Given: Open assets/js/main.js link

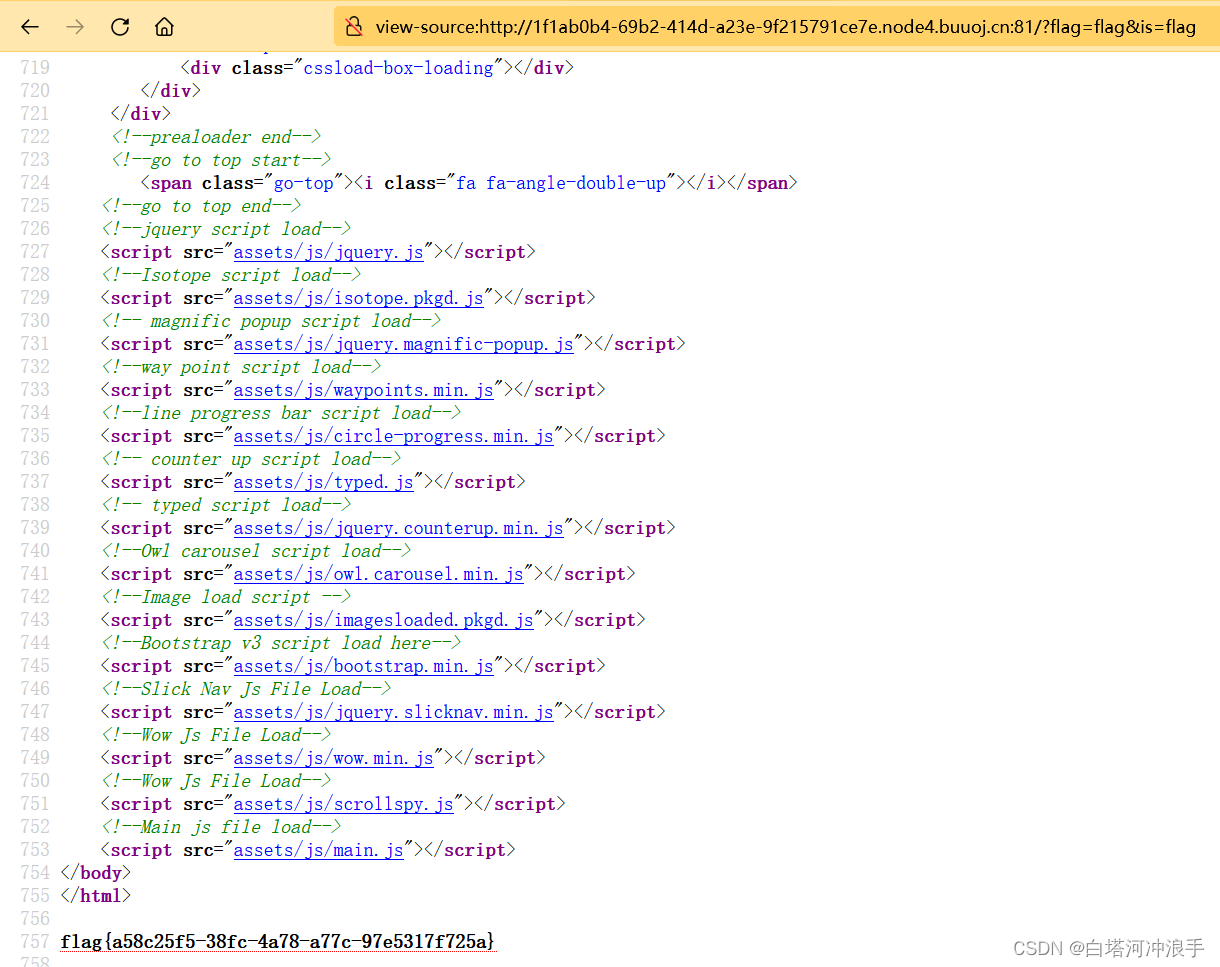Looking at the screenshot, I should click(x=318, y=850).
